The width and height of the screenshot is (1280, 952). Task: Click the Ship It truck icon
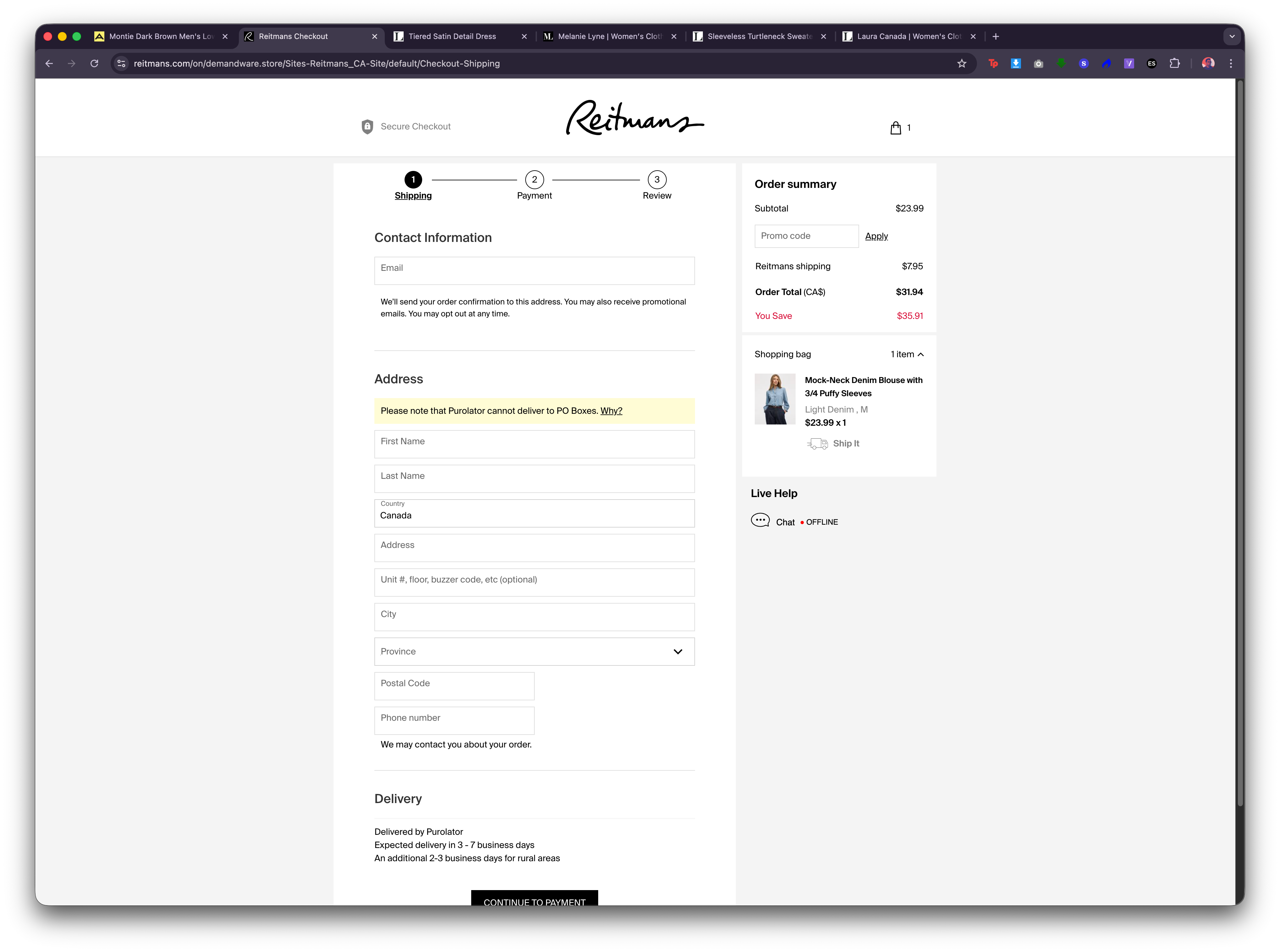tap(817, 444)
